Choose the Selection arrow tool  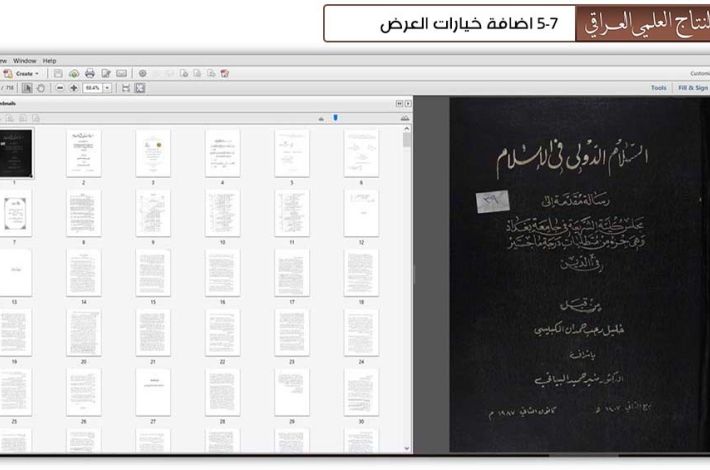click(27, 88)
